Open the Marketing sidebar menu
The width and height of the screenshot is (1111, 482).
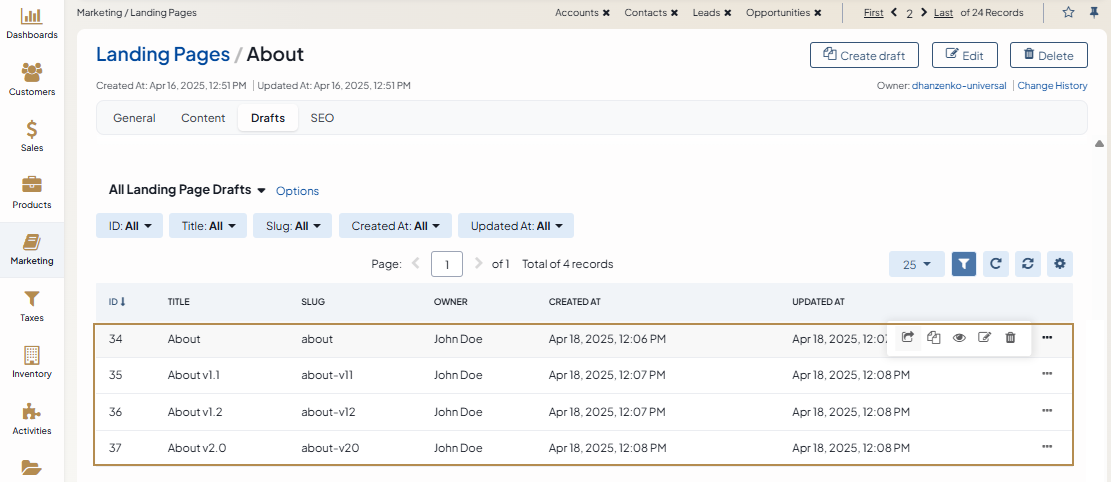point(32,250)
